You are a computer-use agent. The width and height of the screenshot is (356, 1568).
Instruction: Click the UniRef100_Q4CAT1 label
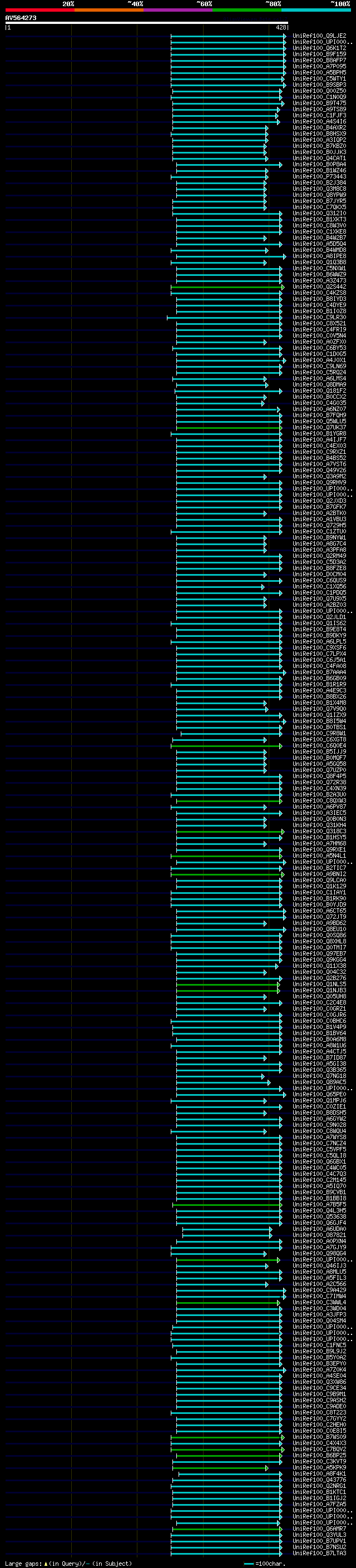coord(319,159)
